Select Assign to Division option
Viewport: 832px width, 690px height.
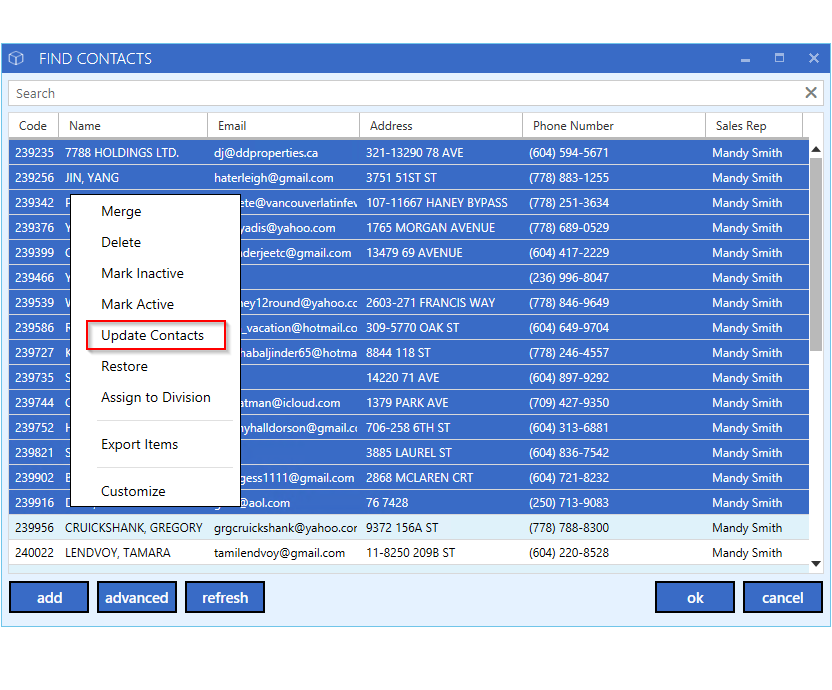click(155, 398)
